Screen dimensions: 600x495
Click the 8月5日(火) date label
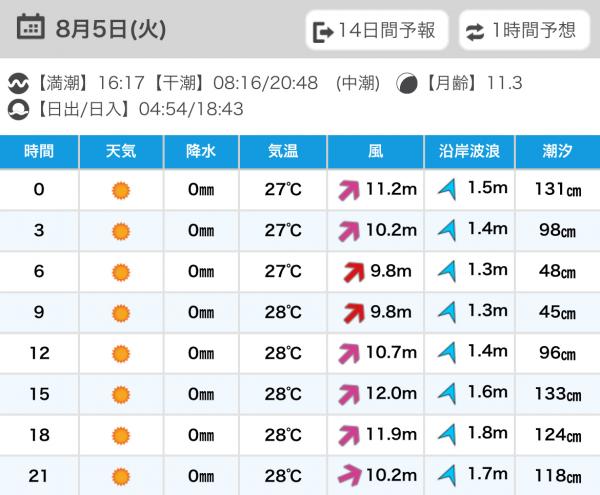(x=111, y=29)
